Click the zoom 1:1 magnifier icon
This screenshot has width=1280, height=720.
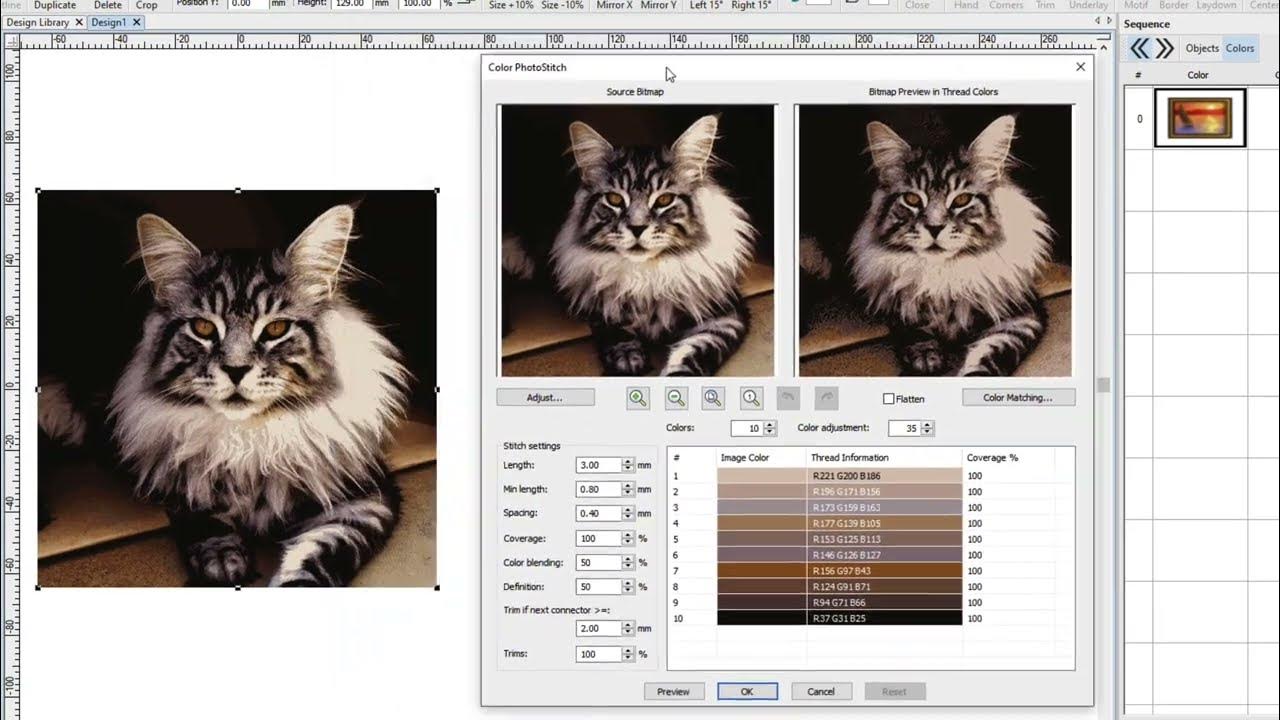pos(751,398)
